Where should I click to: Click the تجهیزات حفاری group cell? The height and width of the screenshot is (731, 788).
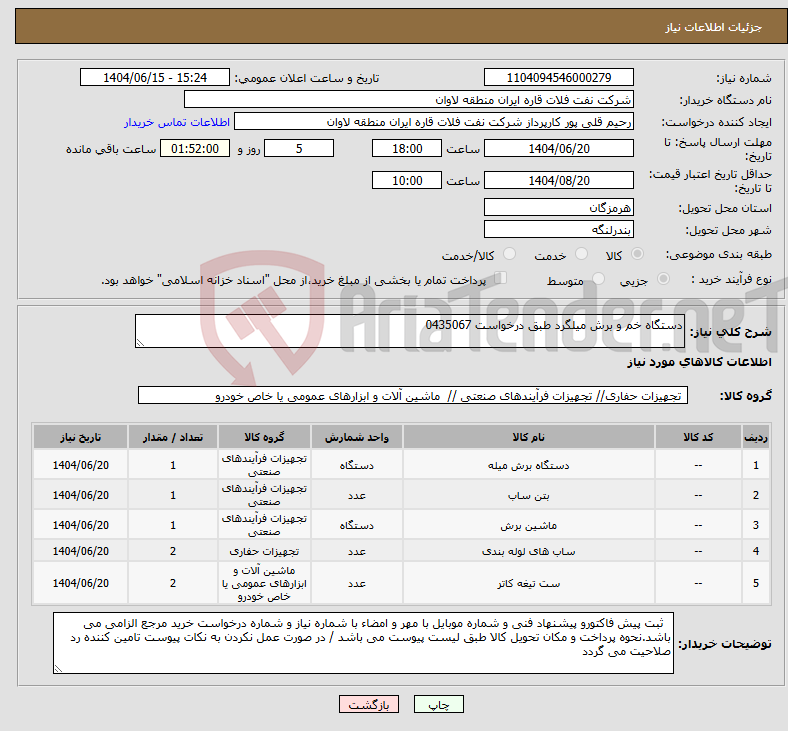point(264,551)
